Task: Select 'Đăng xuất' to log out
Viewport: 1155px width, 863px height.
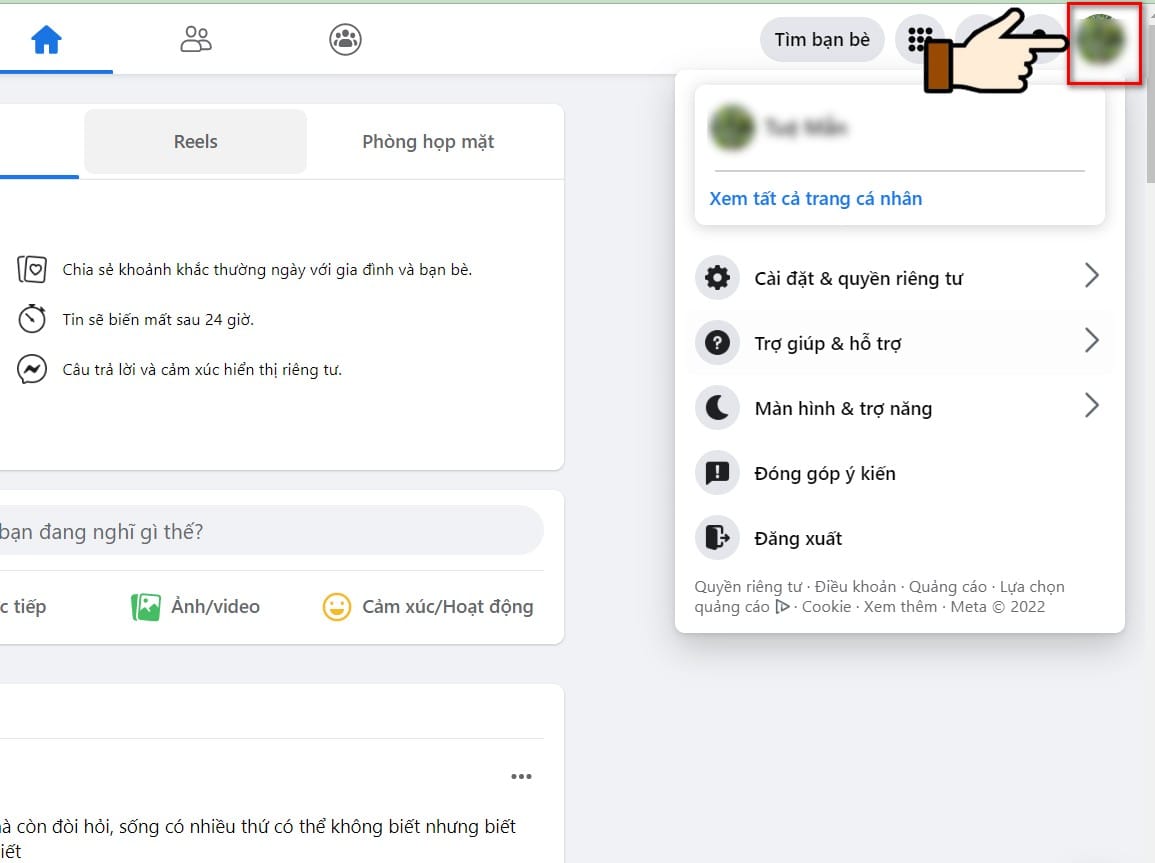Action: (x=899, y=537)
